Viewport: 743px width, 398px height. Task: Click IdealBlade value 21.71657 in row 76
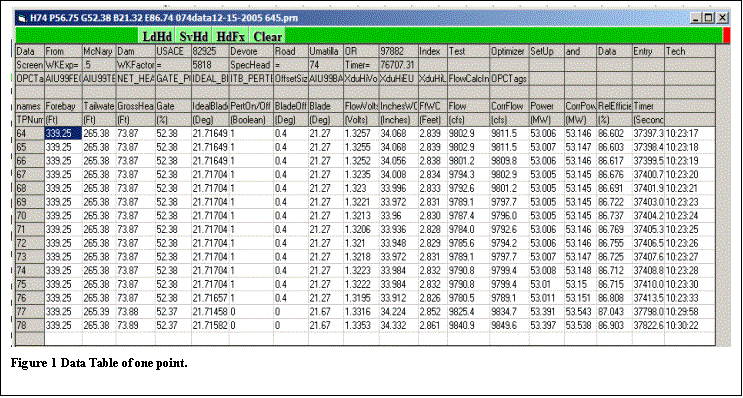[210, 297]
